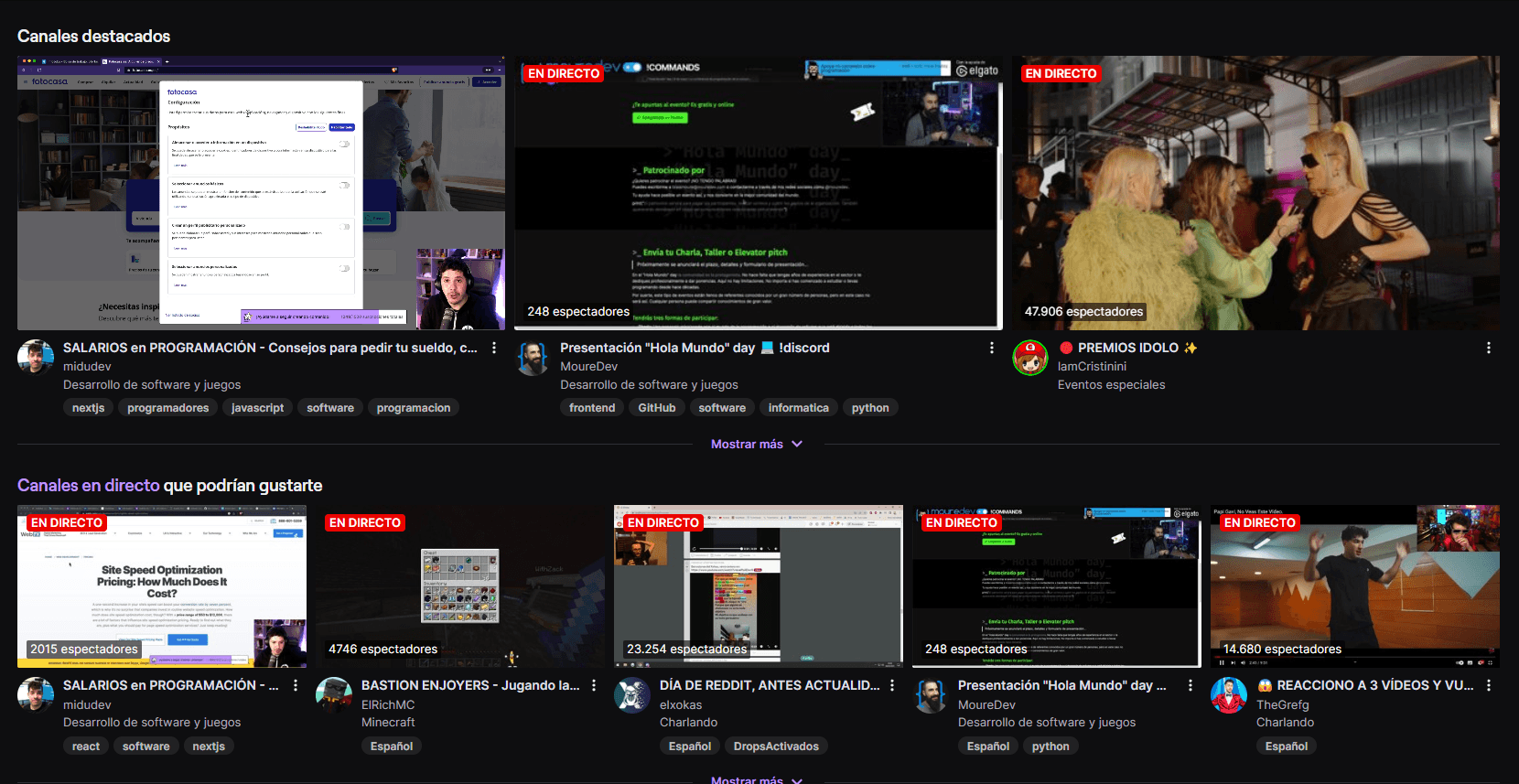Open featured midudev stream thumbnail
The height and width of the screenshot is (784, 1519).
point(261,193)
